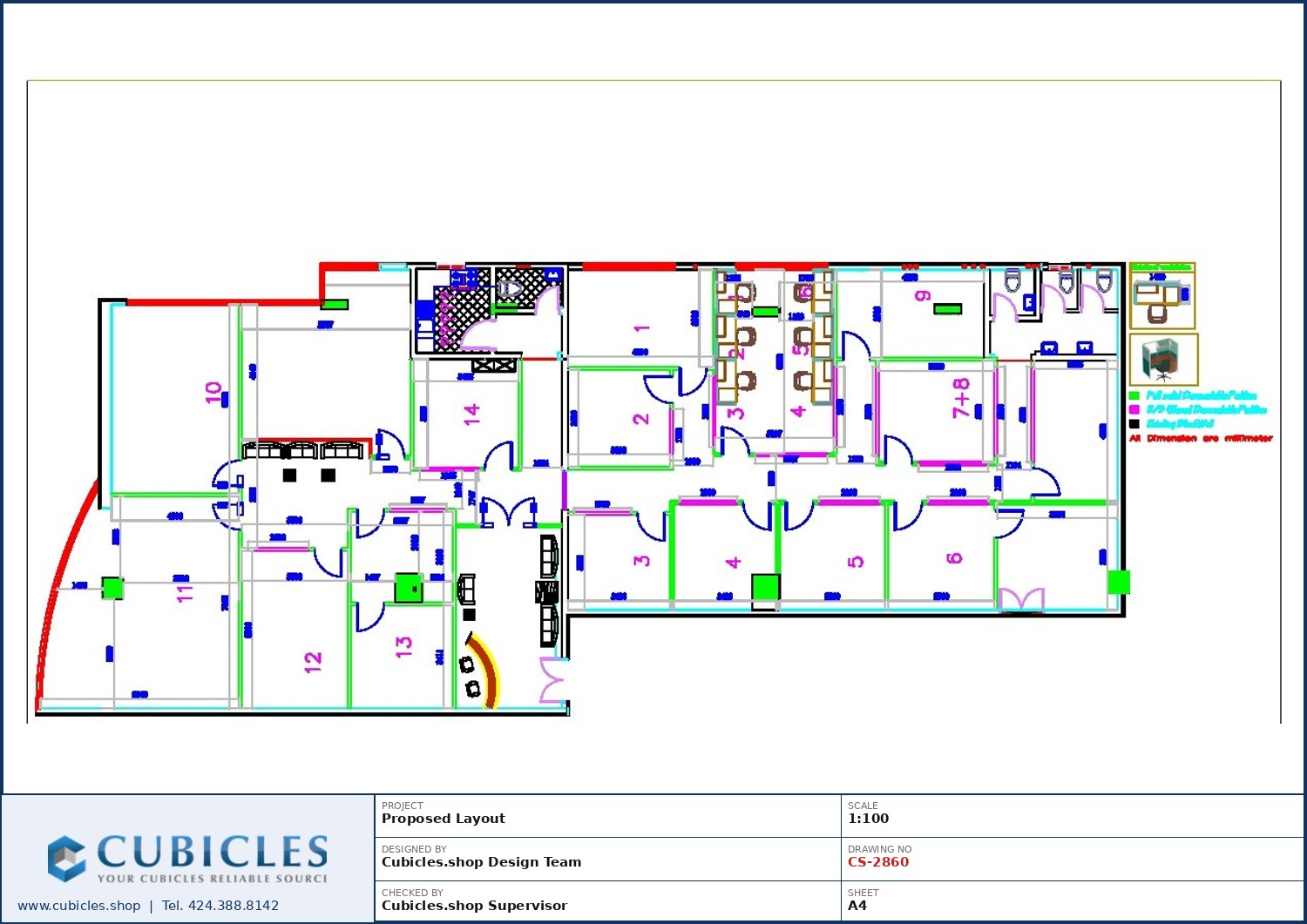Click the 'Your Cubicles Reliable Source' tagline
This screenshot has height=924, width=1307.
[x=213, y=878]
